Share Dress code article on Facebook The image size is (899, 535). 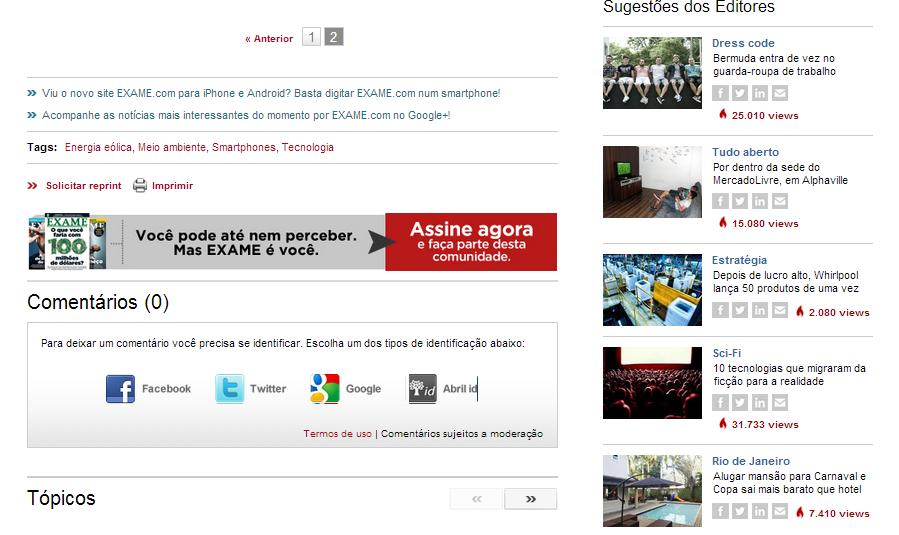pyautogui.click(x=720, y=94)
